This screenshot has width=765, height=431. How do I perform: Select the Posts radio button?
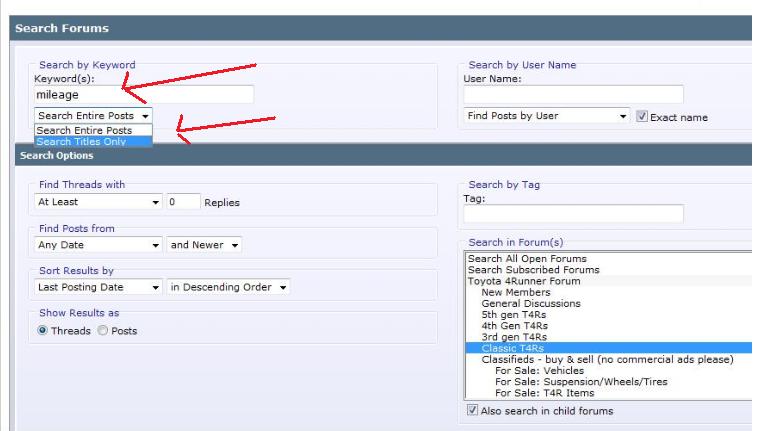pyautogui.click(x=102, y=330)
